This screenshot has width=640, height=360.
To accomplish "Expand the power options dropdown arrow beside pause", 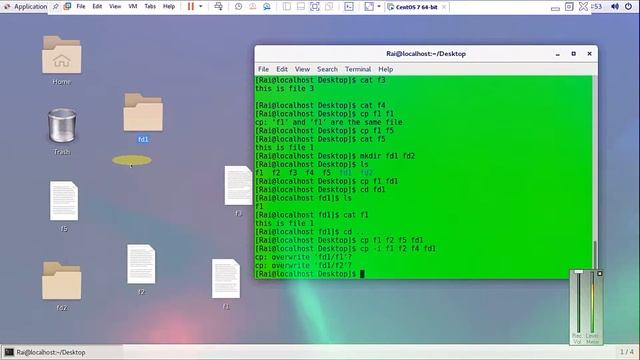I will [x=200, y=7].
